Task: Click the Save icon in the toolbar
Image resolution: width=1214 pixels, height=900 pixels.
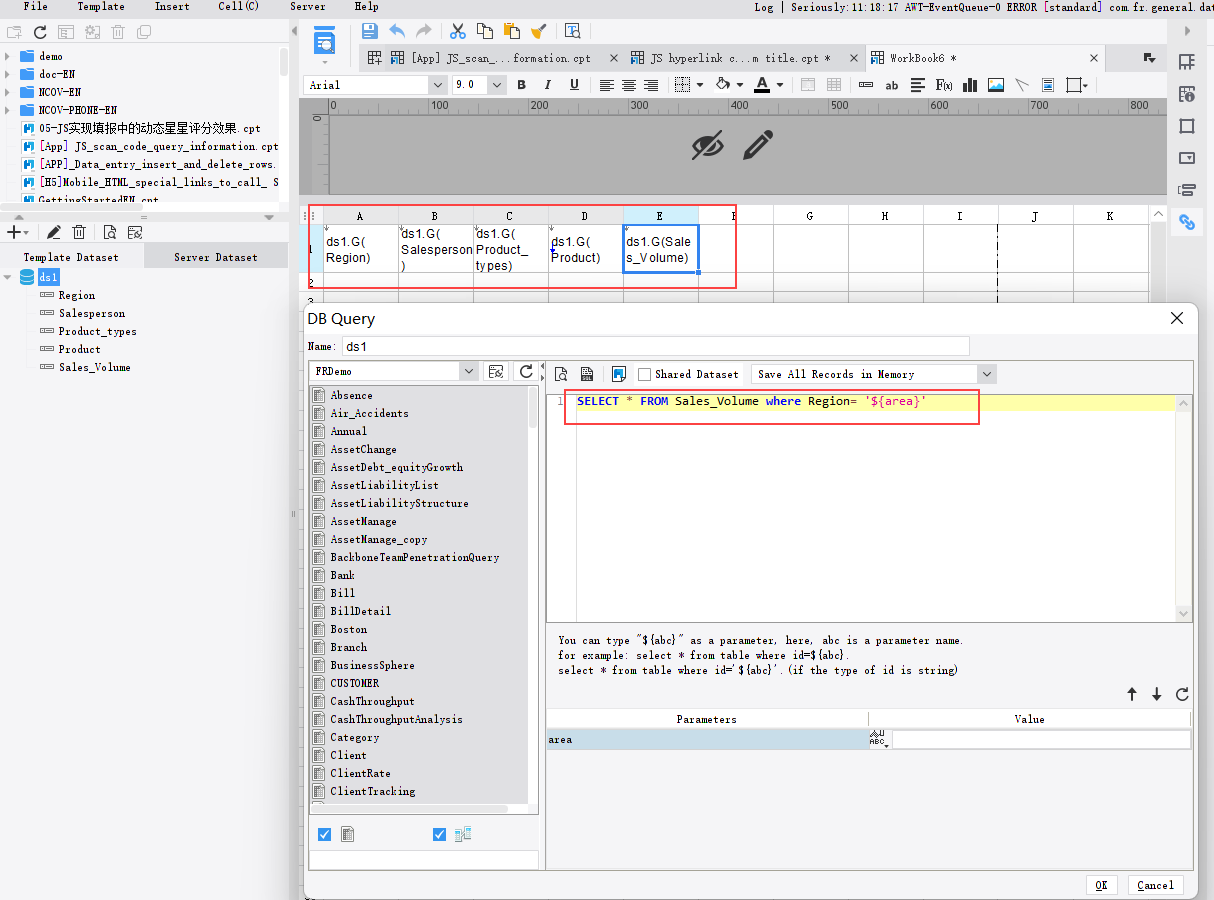Action: coord(370,31)
